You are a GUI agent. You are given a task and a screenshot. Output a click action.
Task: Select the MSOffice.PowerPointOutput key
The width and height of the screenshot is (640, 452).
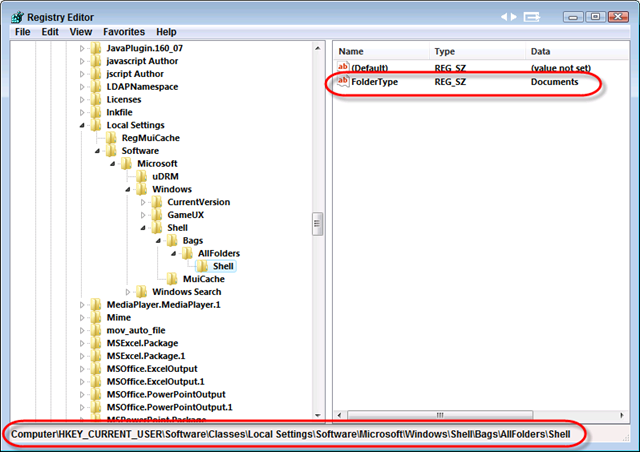point(166,394)
